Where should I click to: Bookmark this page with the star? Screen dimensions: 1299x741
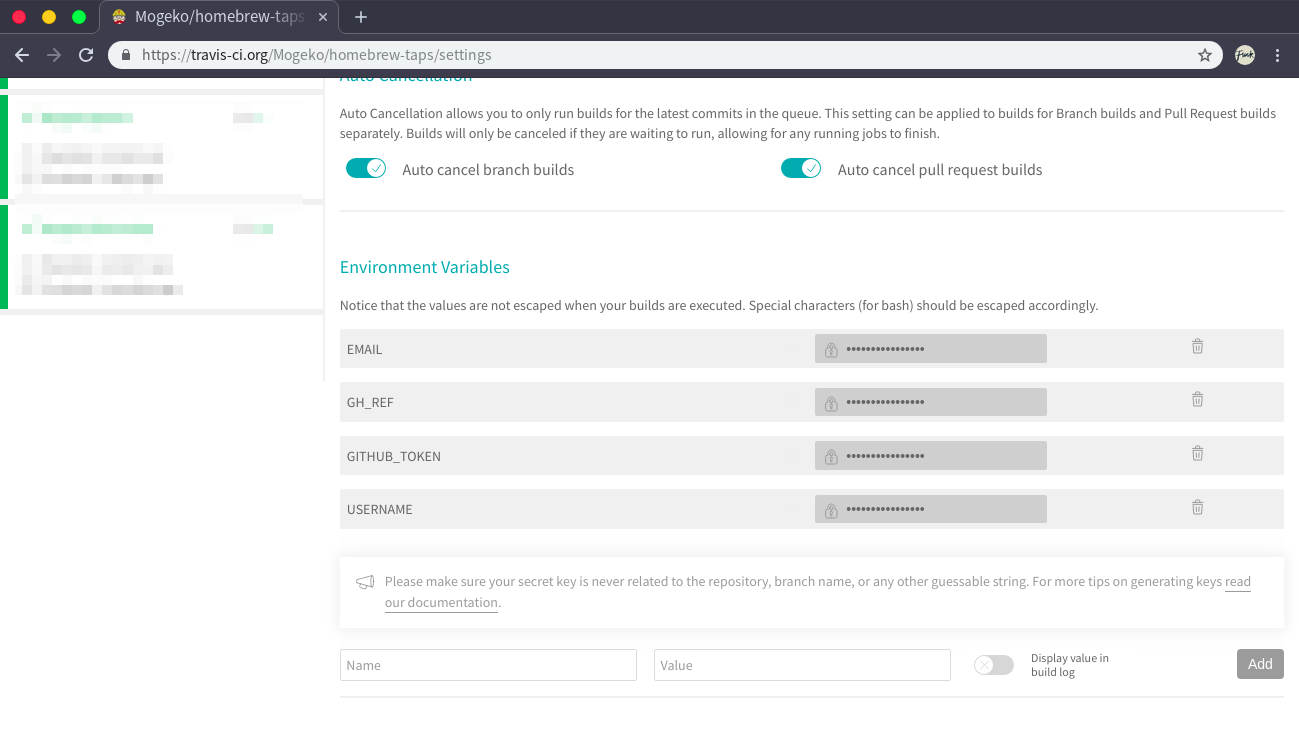1205,55
